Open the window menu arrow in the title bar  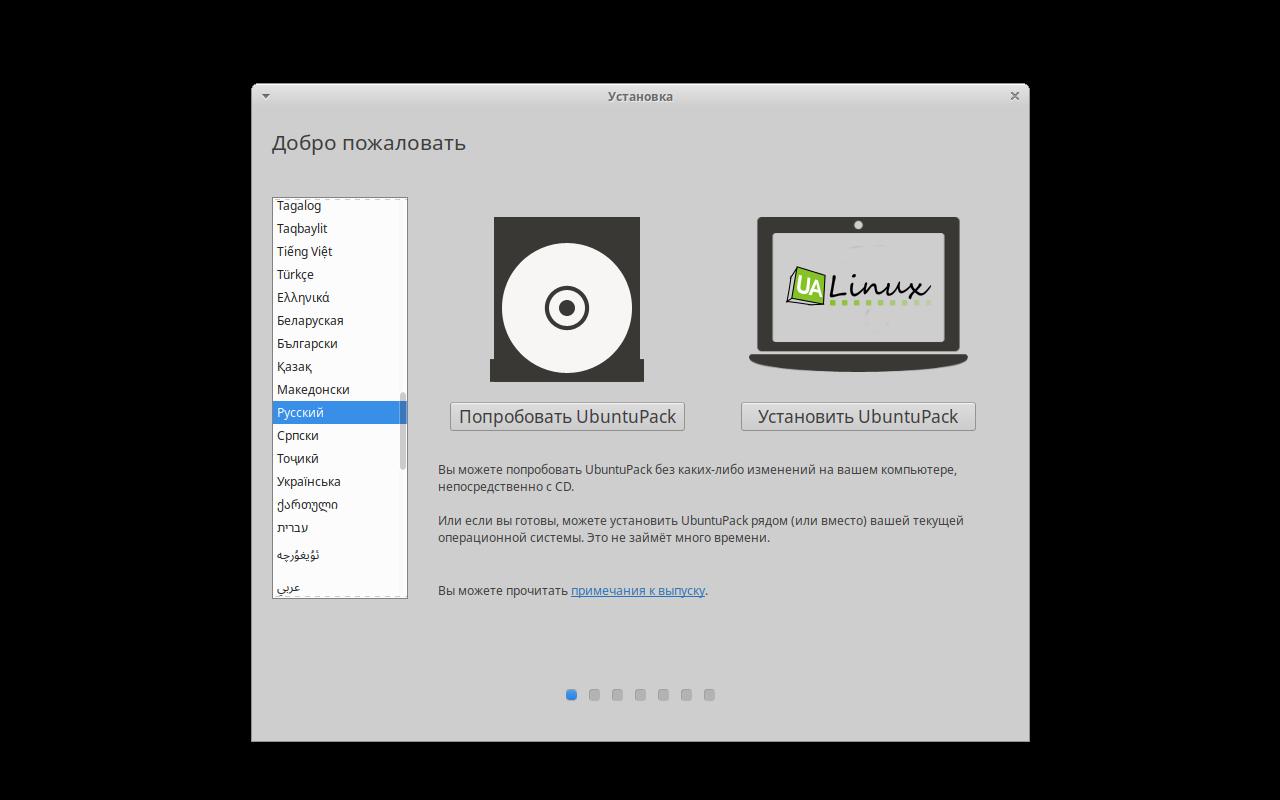point(266,96)
